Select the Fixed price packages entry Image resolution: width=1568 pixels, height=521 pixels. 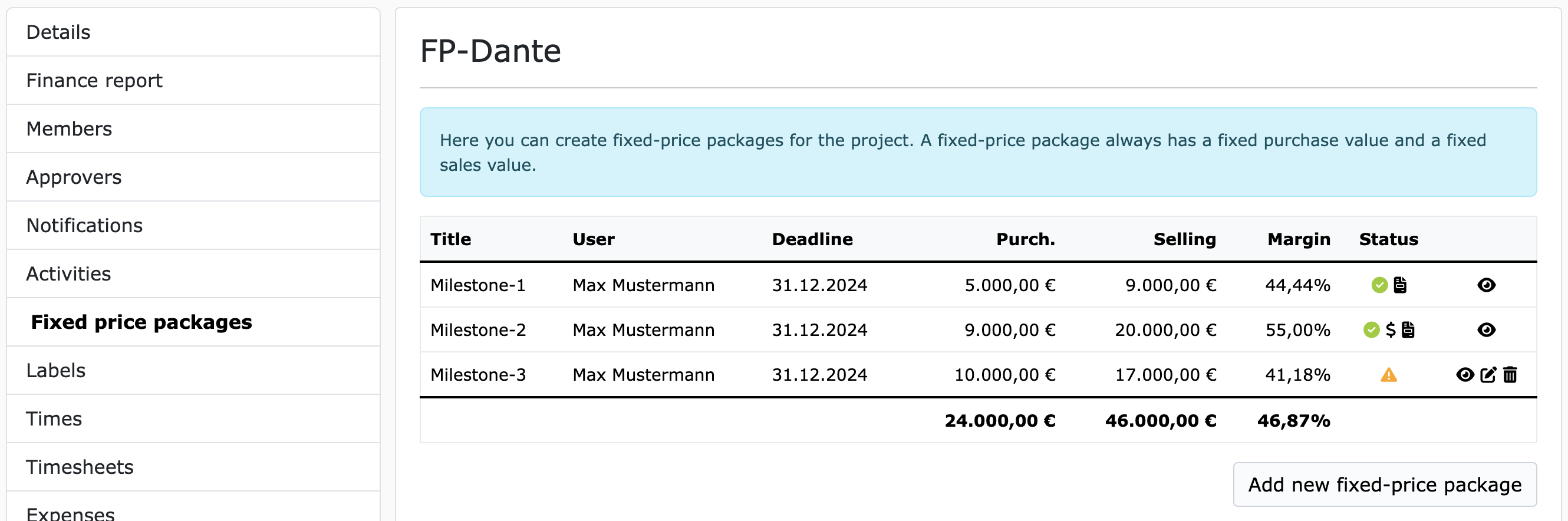tap(141, 322)
